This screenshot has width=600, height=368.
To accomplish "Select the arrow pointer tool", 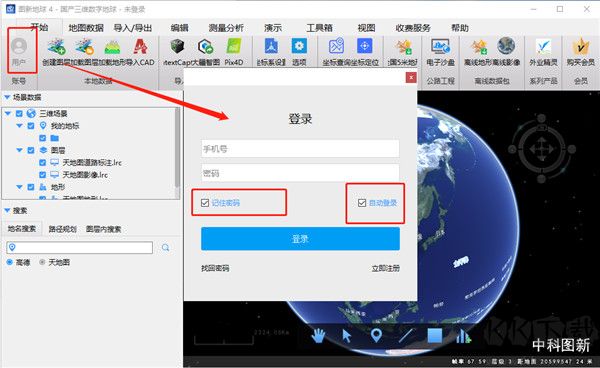I will [x=347, y=336].
